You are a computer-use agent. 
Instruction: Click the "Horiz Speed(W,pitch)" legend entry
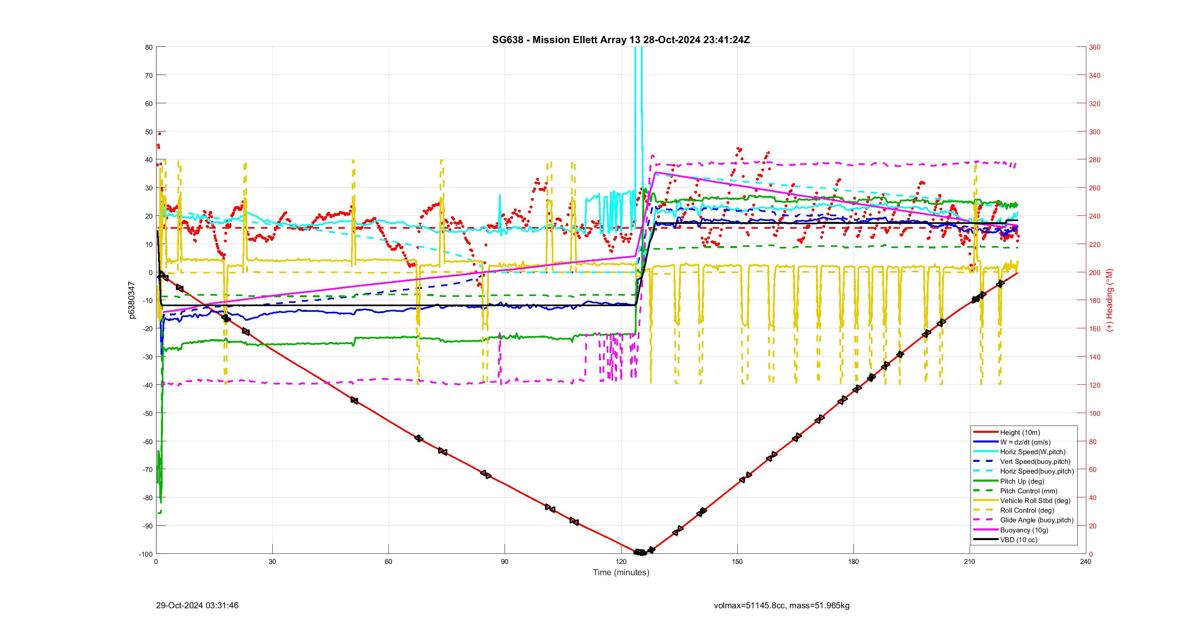pos(1033,452)
